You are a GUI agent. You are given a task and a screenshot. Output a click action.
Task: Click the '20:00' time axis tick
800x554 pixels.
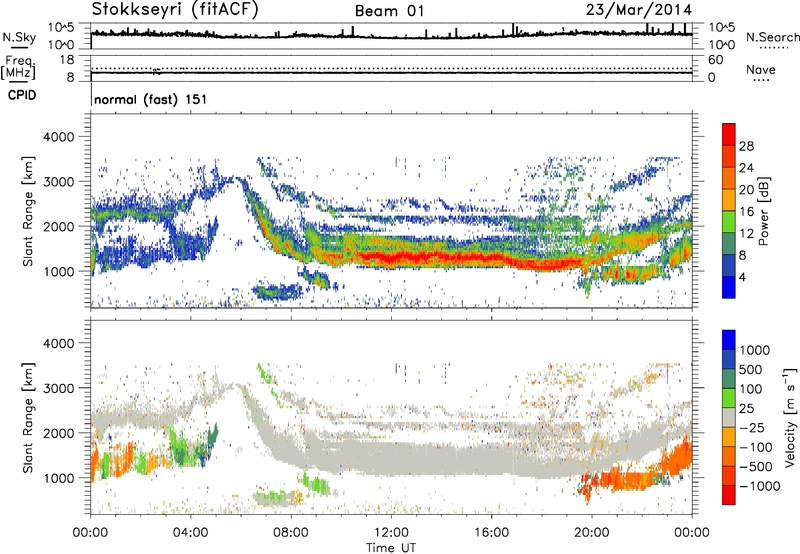tap(592, 533)
